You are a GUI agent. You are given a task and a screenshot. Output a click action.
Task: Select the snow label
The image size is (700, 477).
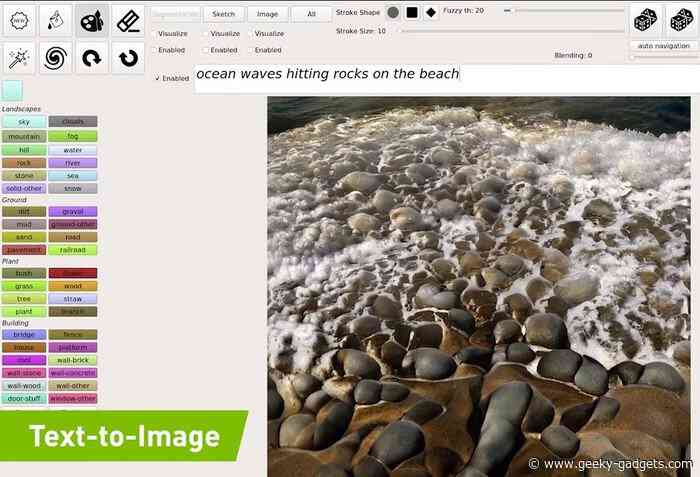[x=73, y=188]
